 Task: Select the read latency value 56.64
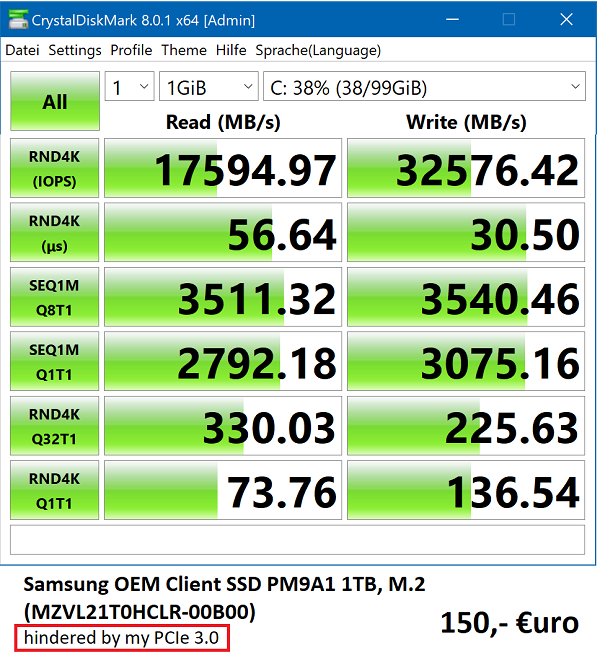tap(223, 232)
